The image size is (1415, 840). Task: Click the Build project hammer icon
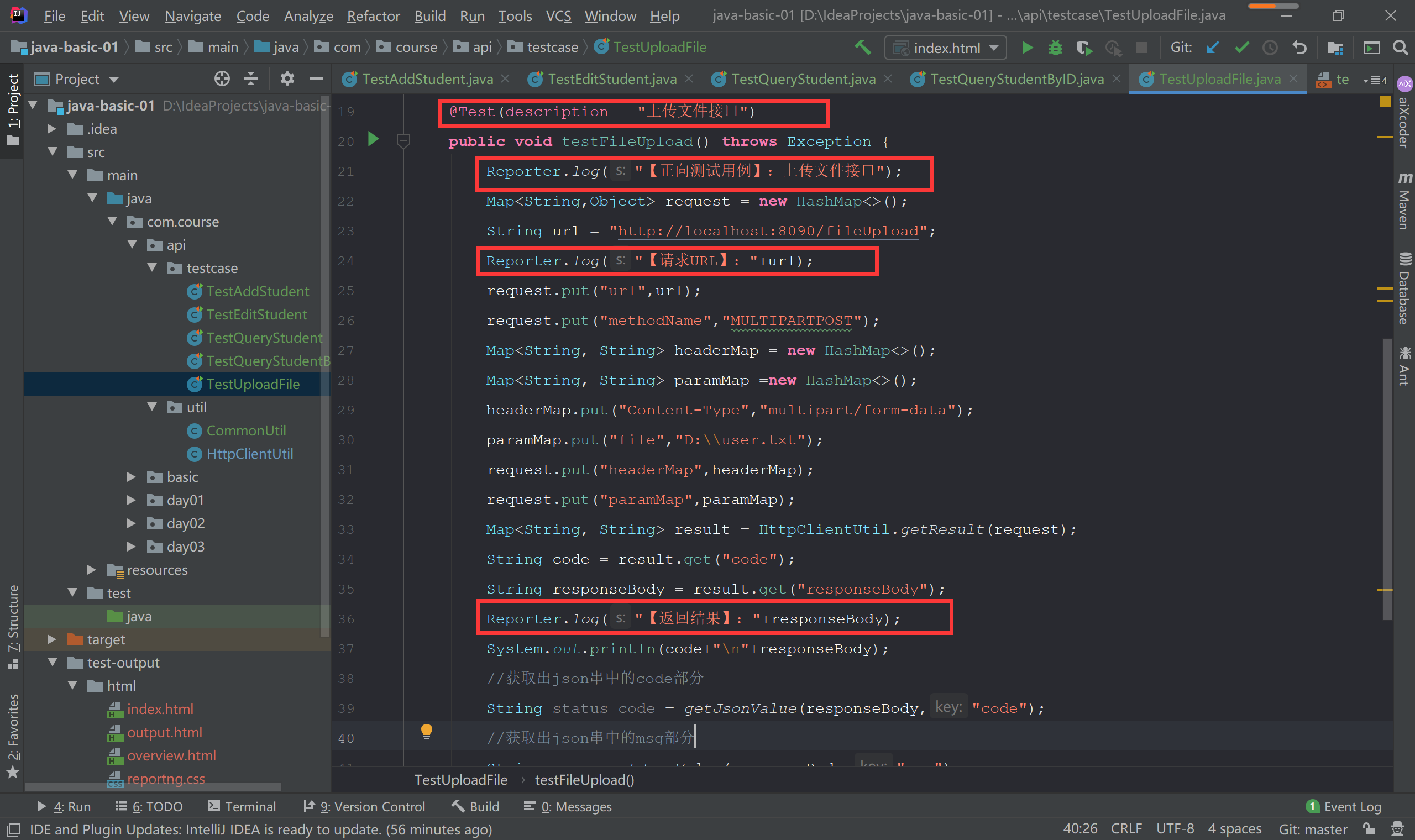[863, 48]
